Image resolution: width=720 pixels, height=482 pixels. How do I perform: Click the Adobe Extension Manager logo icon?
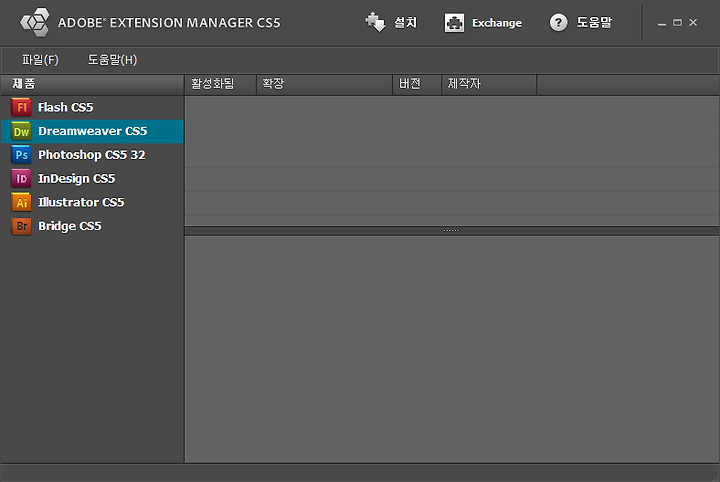point(35,22)
